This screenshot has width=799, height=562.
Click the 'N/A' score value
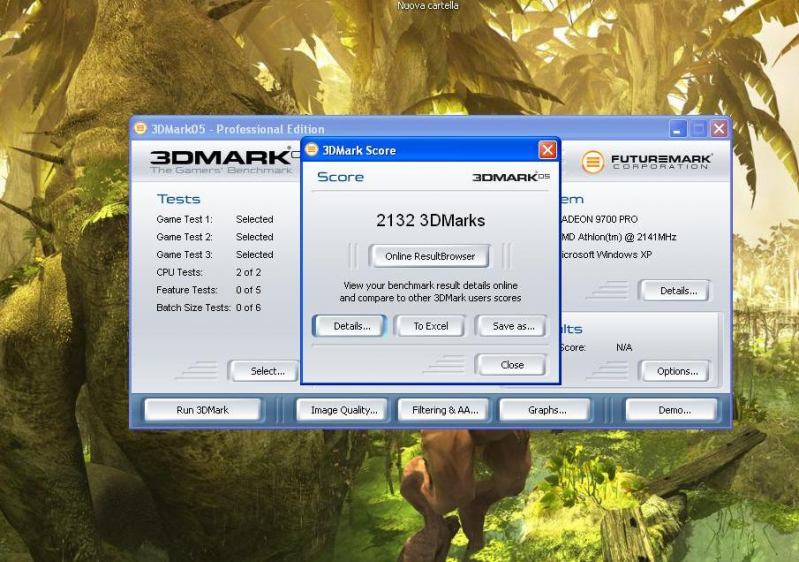(624, 347)
